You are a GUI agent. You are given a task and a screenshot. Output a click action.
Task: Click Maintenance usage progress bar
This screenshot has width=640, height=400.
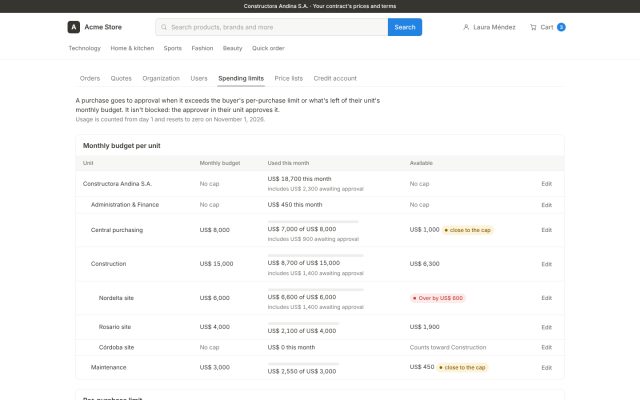(x=303, y=364)
